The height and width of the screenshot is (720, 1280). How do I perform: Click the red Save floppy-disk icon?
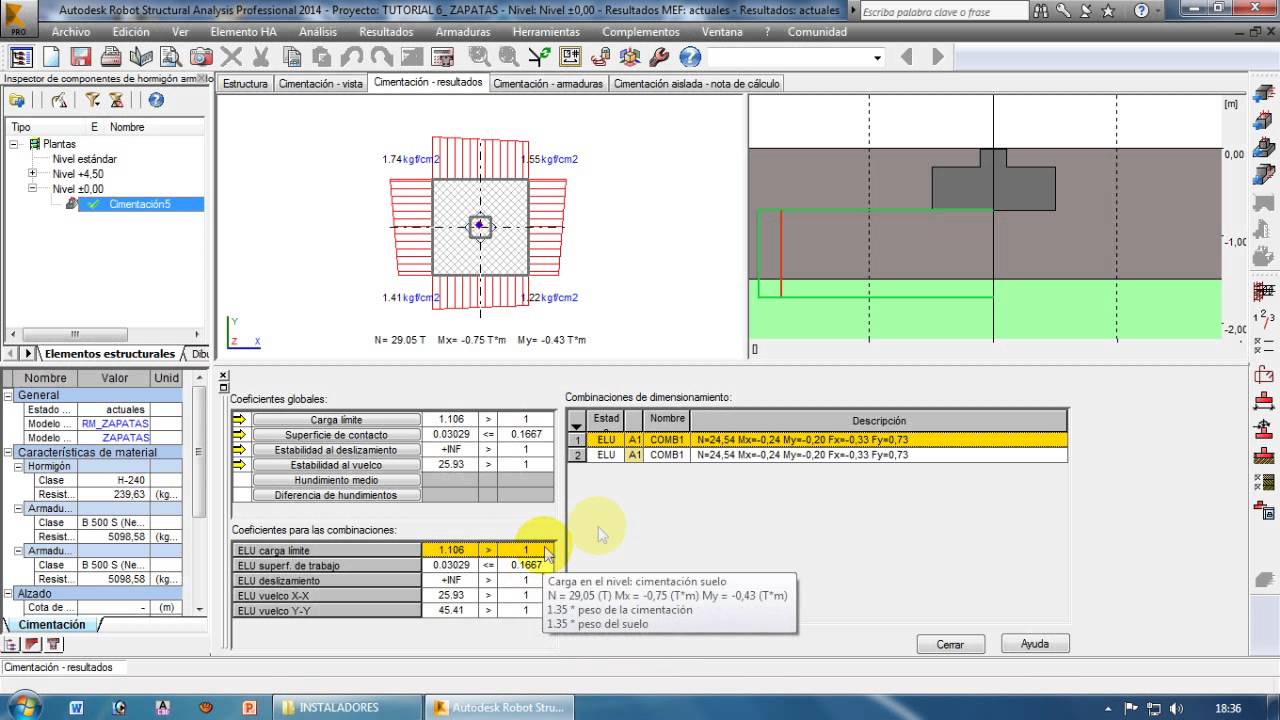(81, 57)
